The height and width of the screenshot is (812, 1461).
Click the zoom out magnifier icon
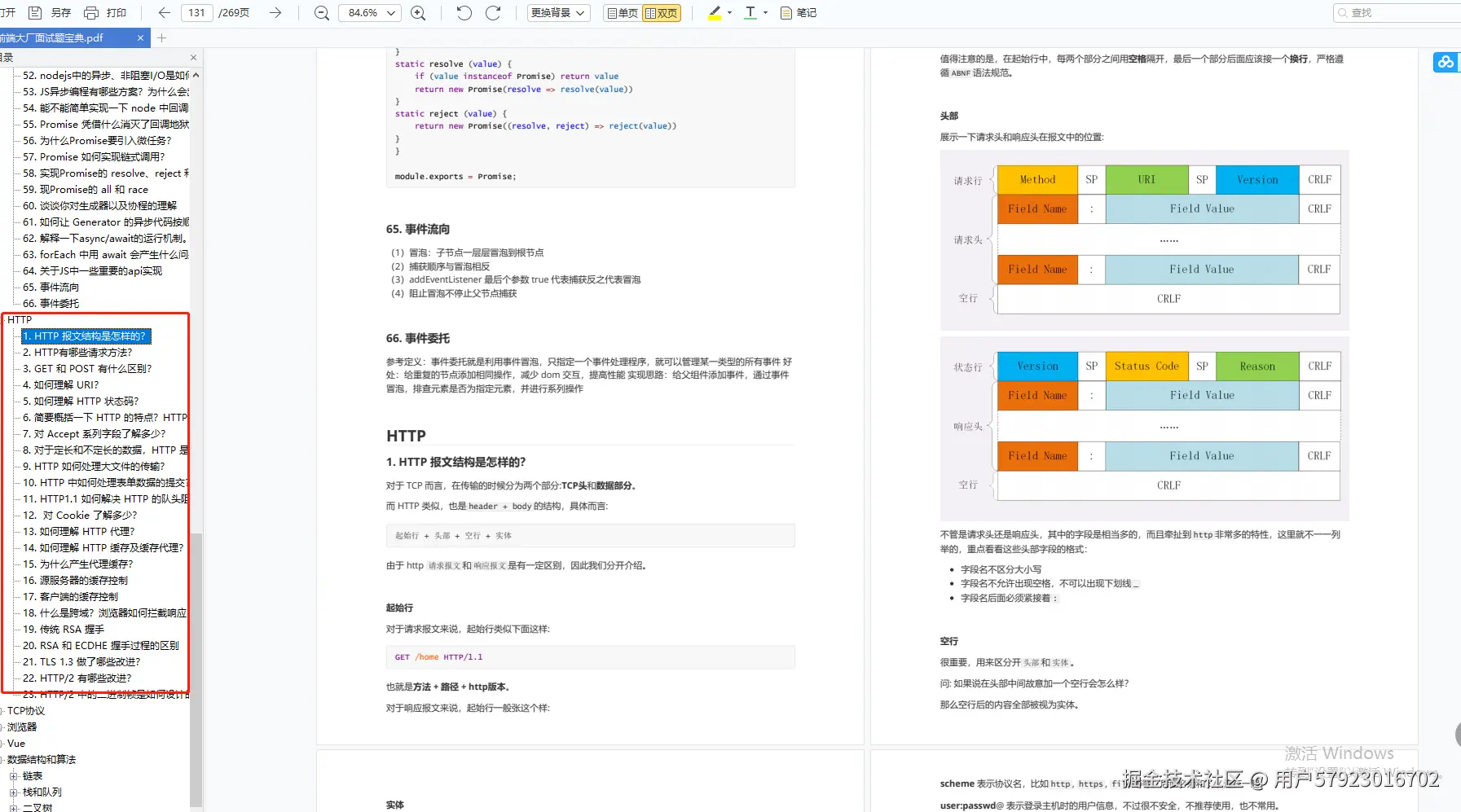point(322,13)
